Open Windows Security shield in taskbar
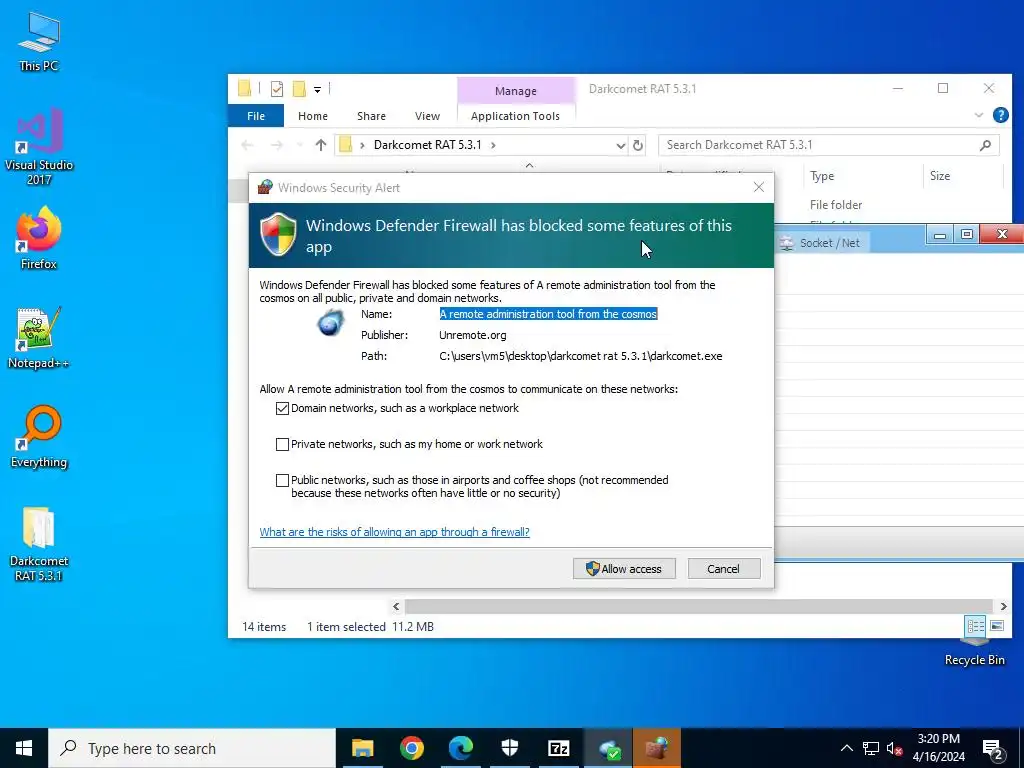1024x768 pixels. pos(509,748)
